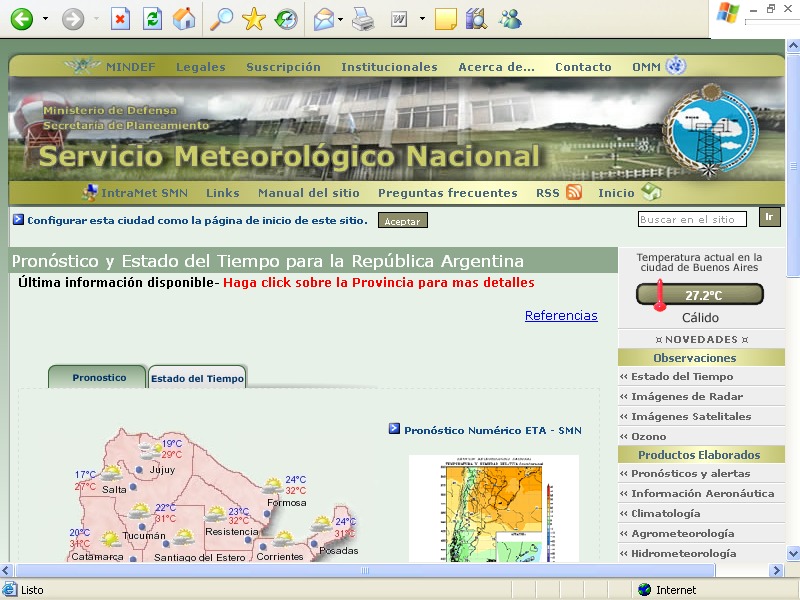Expand Edit with Word dropdown arrow
The image size is (800, 600).
pos(422,19)
